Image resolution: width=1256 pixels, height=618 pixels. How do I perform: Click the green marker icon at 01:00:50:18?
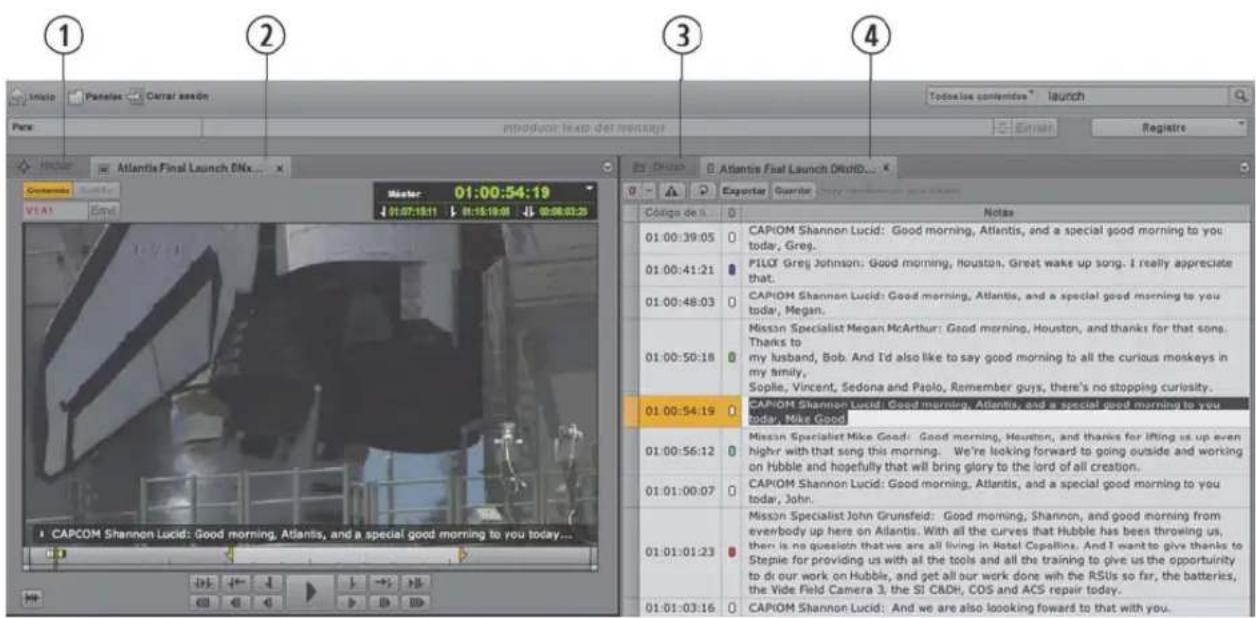[x=732, y=357]
